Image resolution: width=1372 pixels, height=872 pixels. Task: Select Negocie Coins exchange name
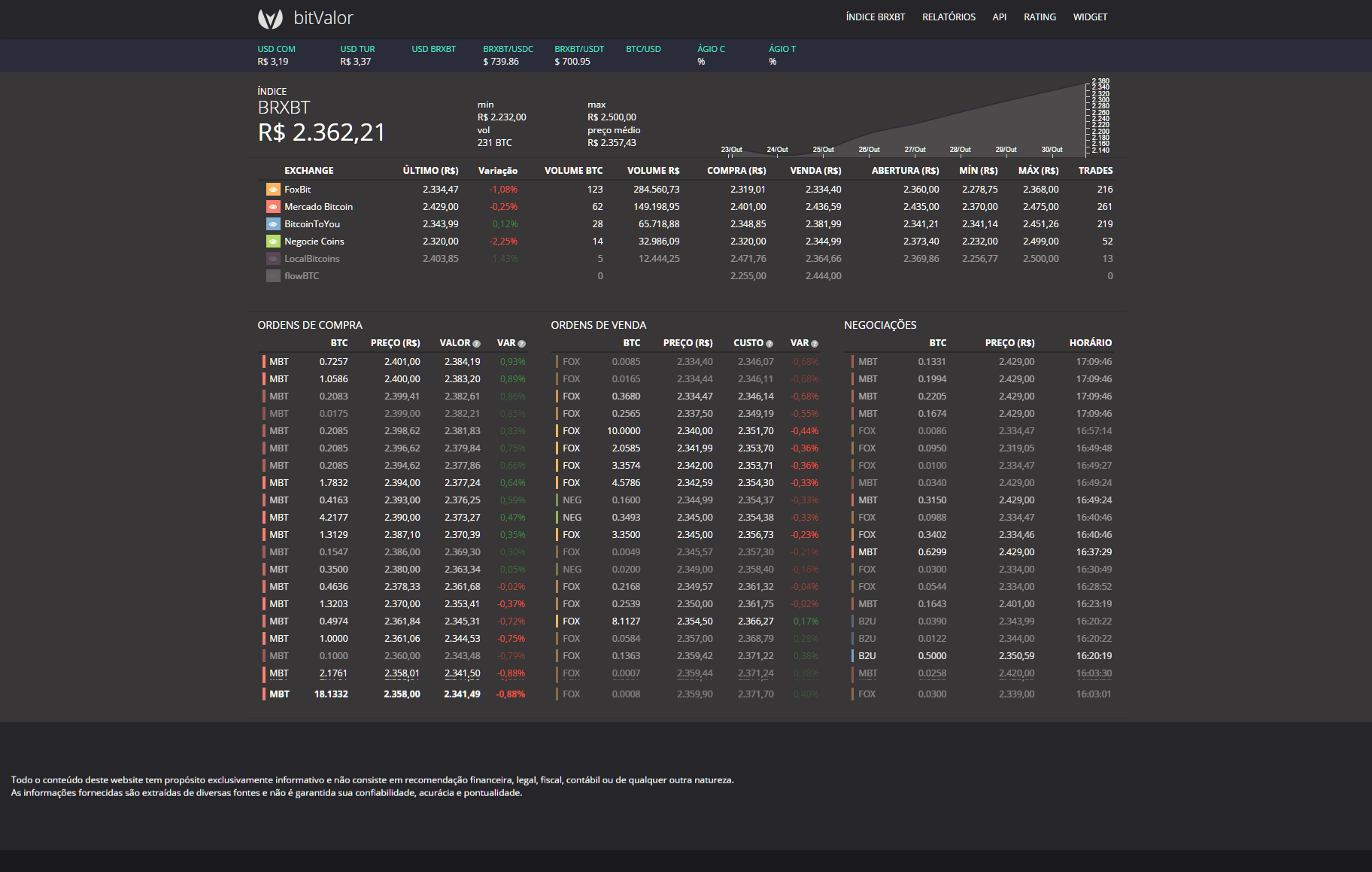click(x=314, y=242)
